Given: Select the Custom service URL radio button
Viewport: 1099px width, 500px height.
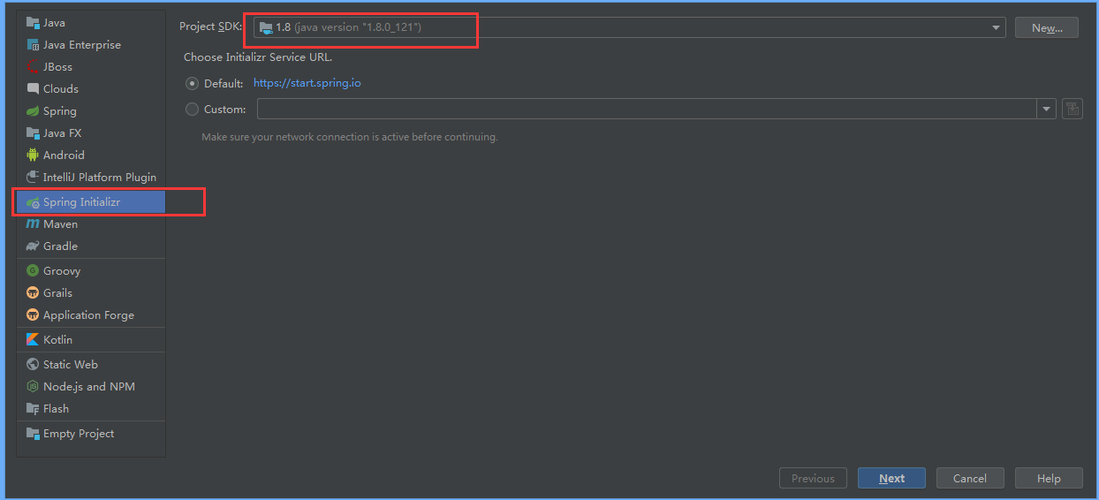Looking at the screenshot, I should (x=192, y=109).
